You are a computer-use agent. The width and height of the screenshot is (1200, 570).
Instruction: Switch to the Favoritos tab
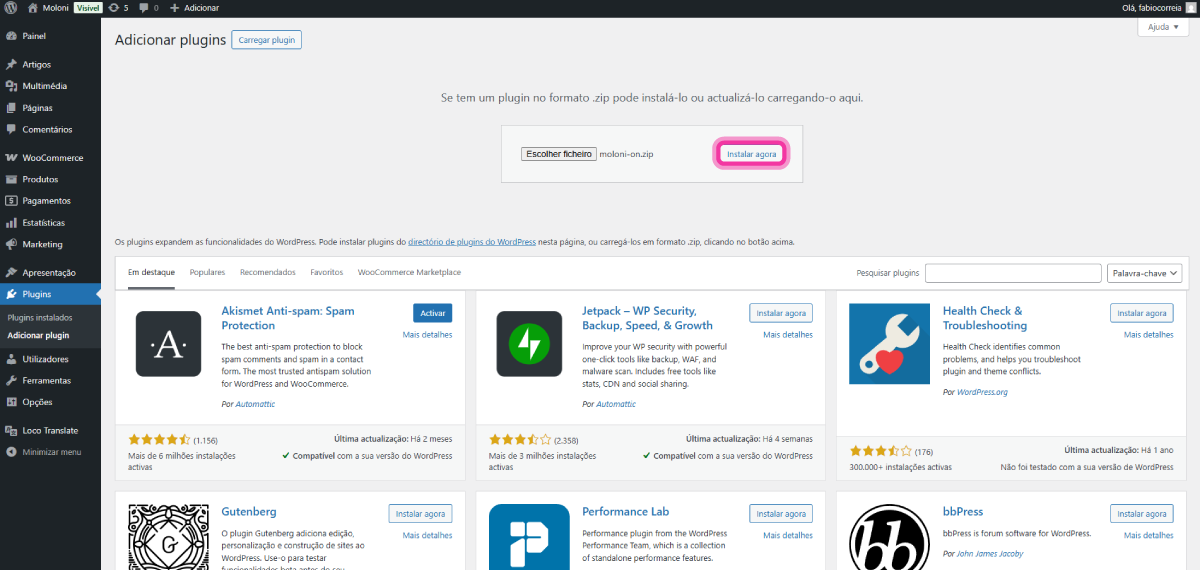point(327,272)
